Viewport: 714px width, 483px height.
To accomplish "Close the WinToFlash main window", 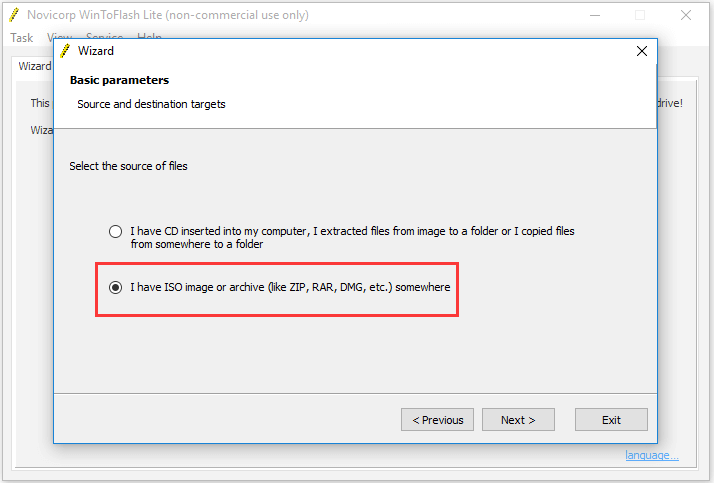I will [686, 15].
